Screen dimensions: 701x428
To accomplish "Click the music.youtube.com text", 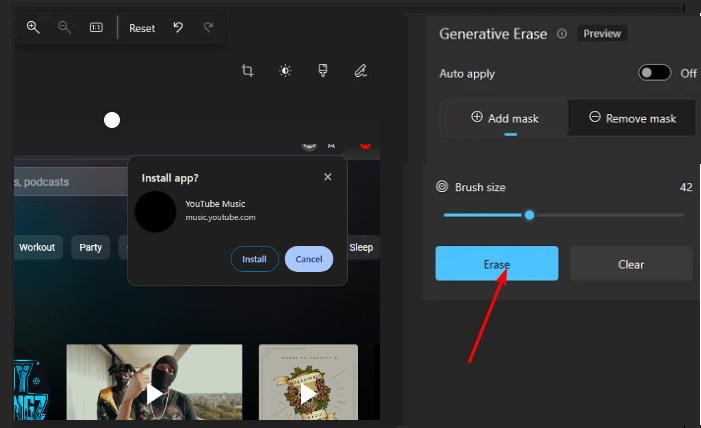I will click(220, 217).
